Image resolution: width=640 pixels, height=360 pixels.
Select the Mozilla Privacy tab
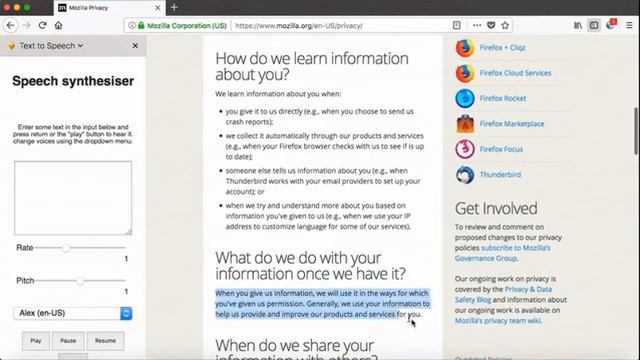tap(109, 8)
